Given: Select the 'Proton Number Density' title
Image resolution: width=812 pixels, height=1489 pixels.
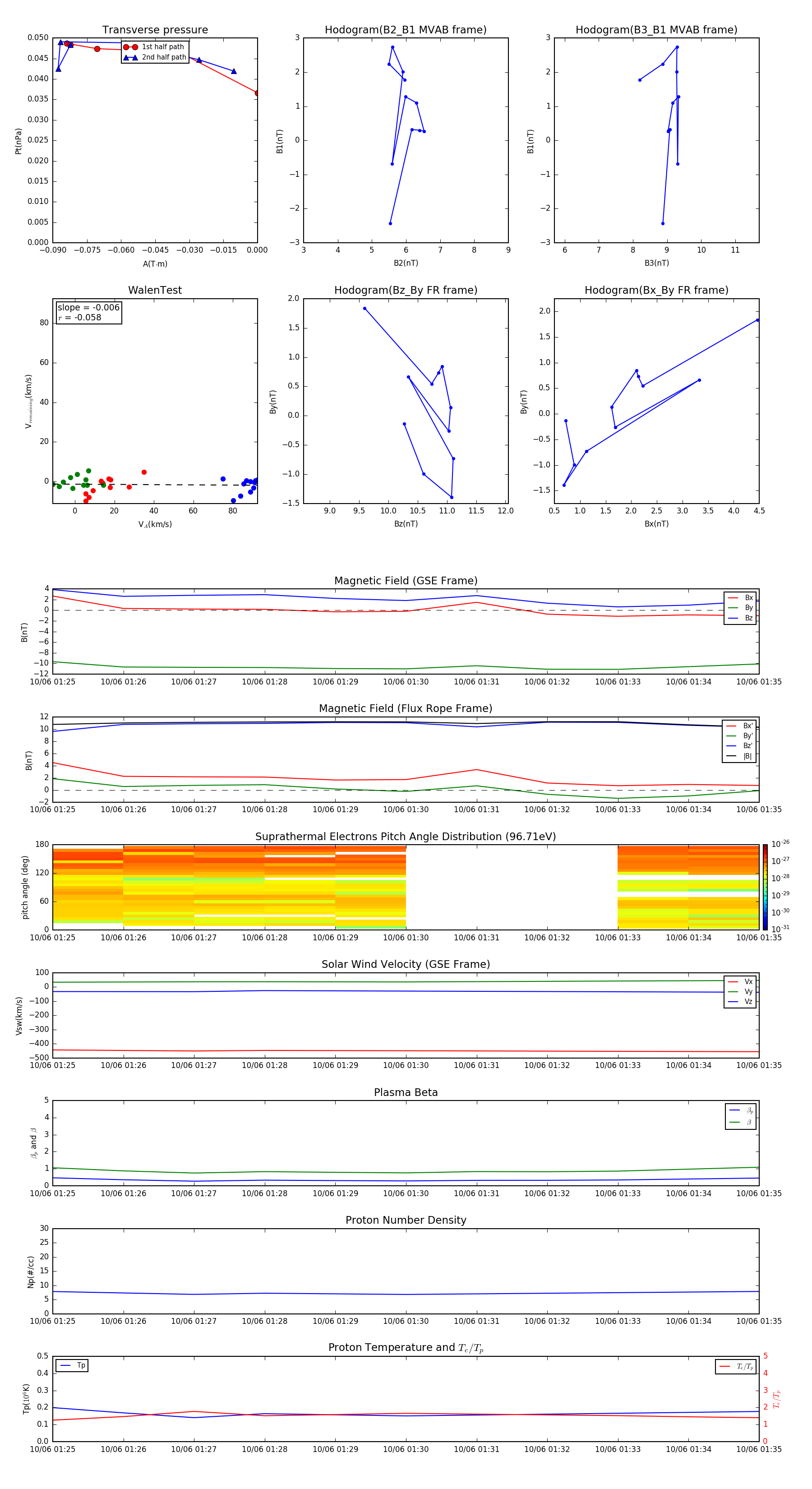Looking at the screenshot, I should click(406, 1221).
